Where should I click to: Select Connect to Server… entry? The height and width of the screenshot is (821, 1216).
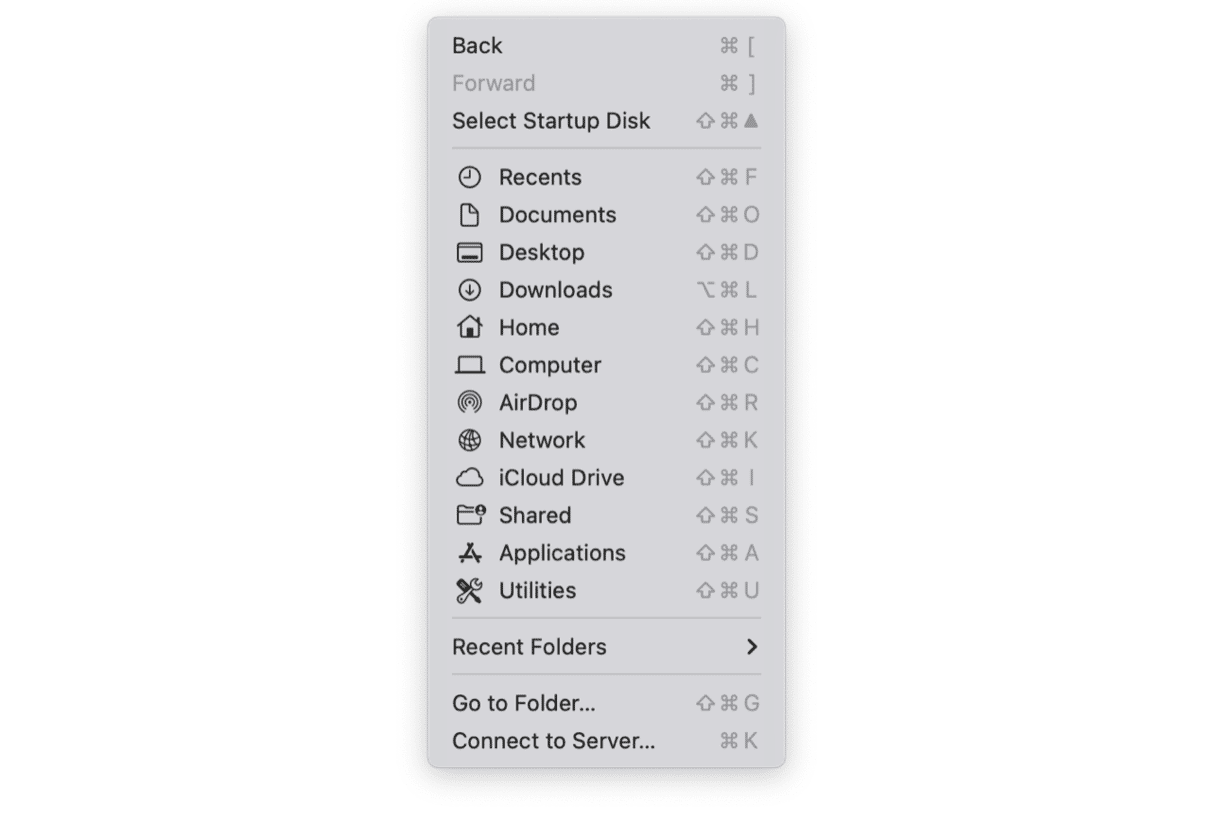[606, 741]
